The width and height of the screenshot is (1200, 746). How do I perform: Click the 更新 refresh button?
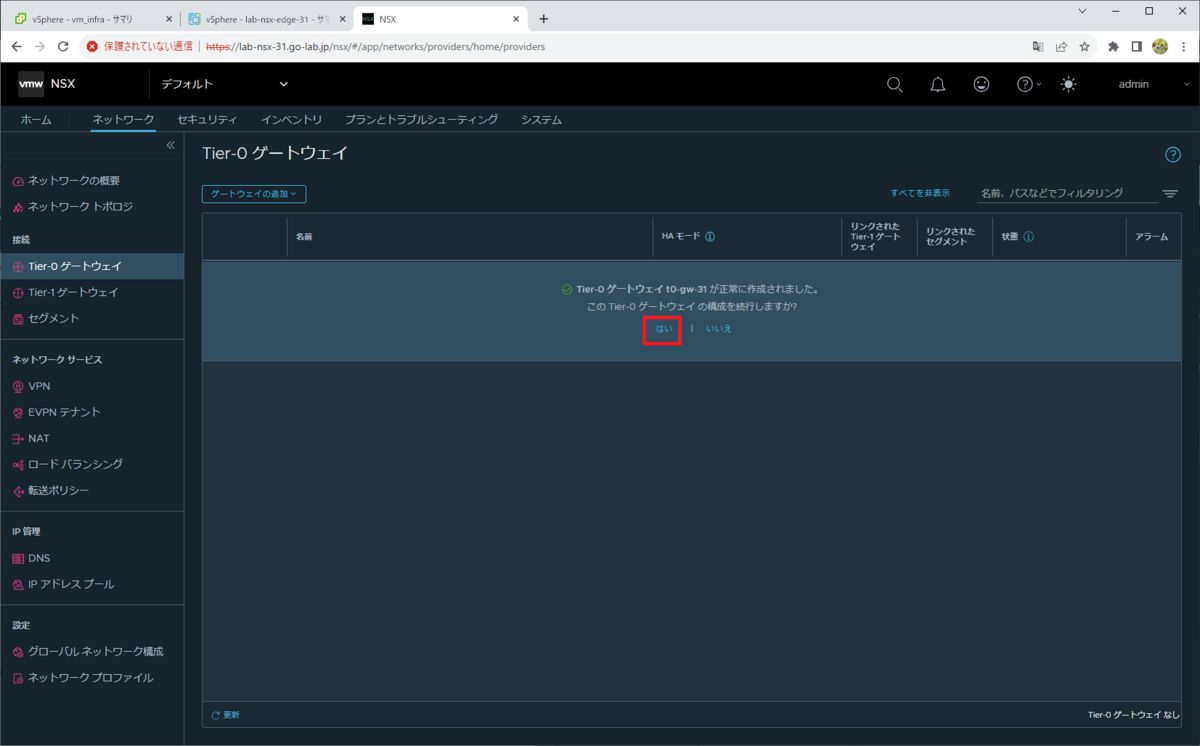[225, 715]
